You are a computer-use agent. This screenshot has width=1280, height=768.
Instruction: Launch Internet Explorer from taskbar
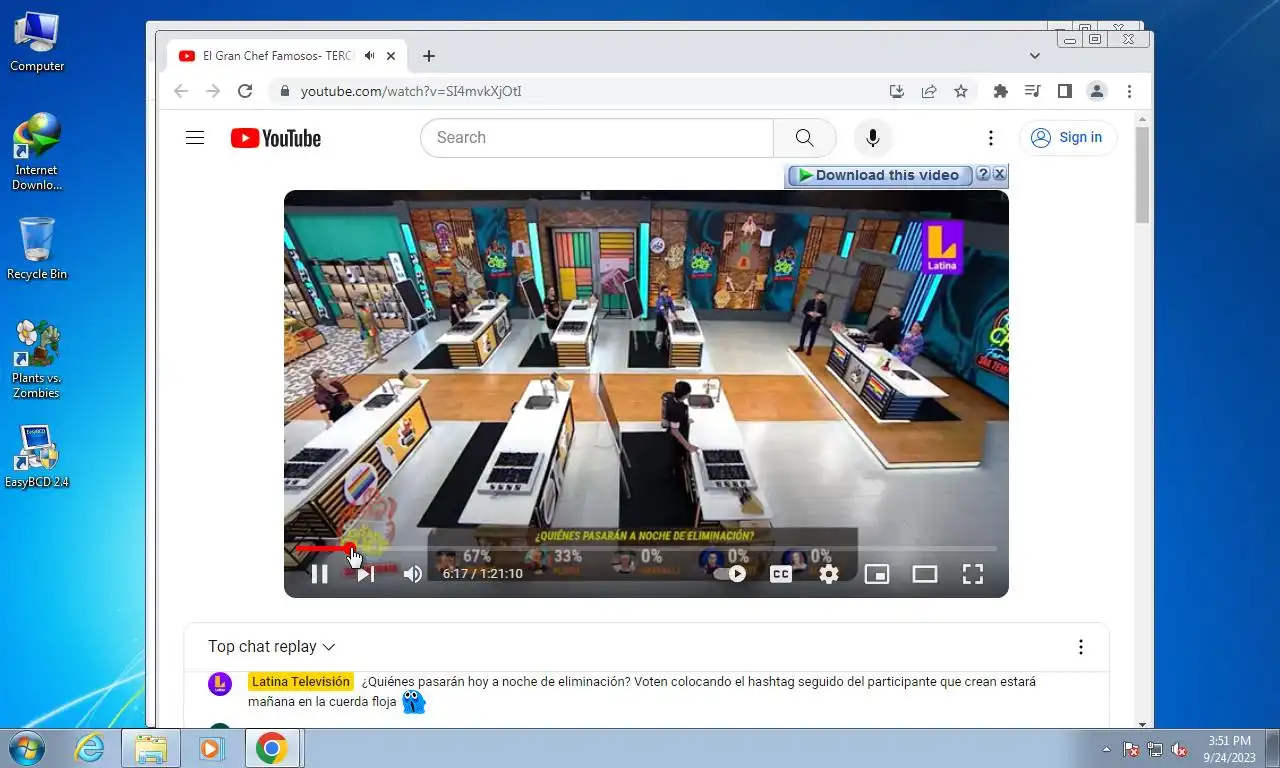click(89, 748)
